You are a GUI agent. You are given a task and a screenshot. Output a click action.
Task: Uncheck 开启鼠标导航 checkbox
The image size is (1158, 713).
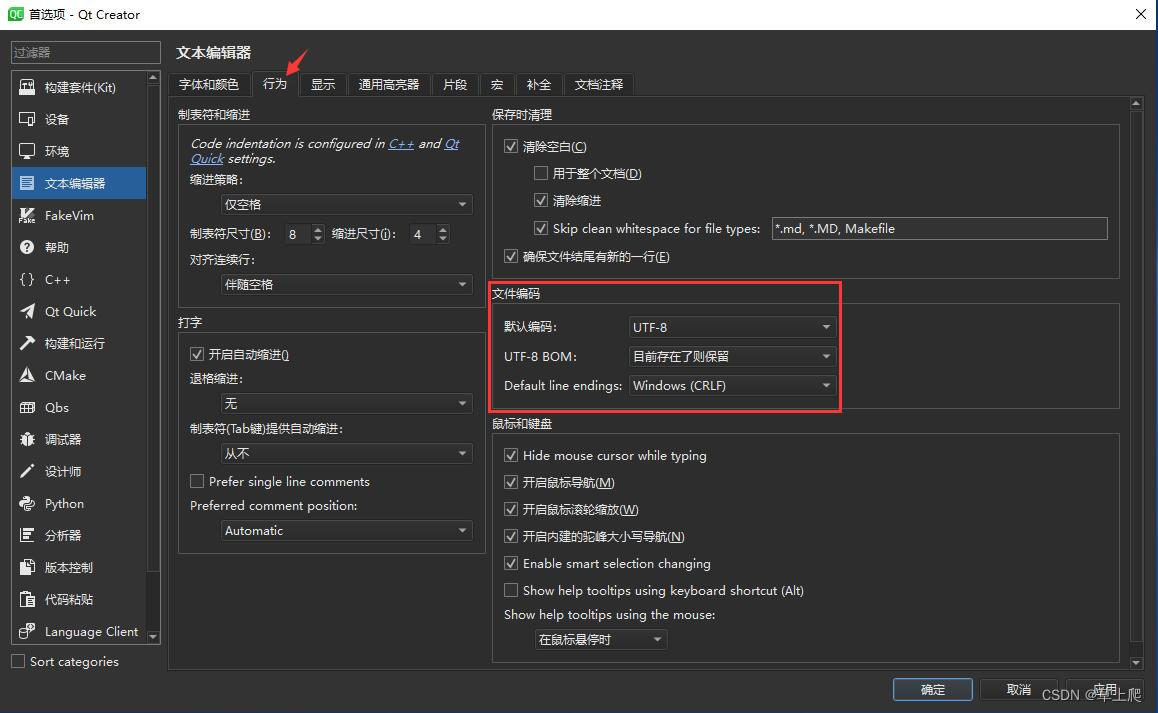click(x=510, y=482)
